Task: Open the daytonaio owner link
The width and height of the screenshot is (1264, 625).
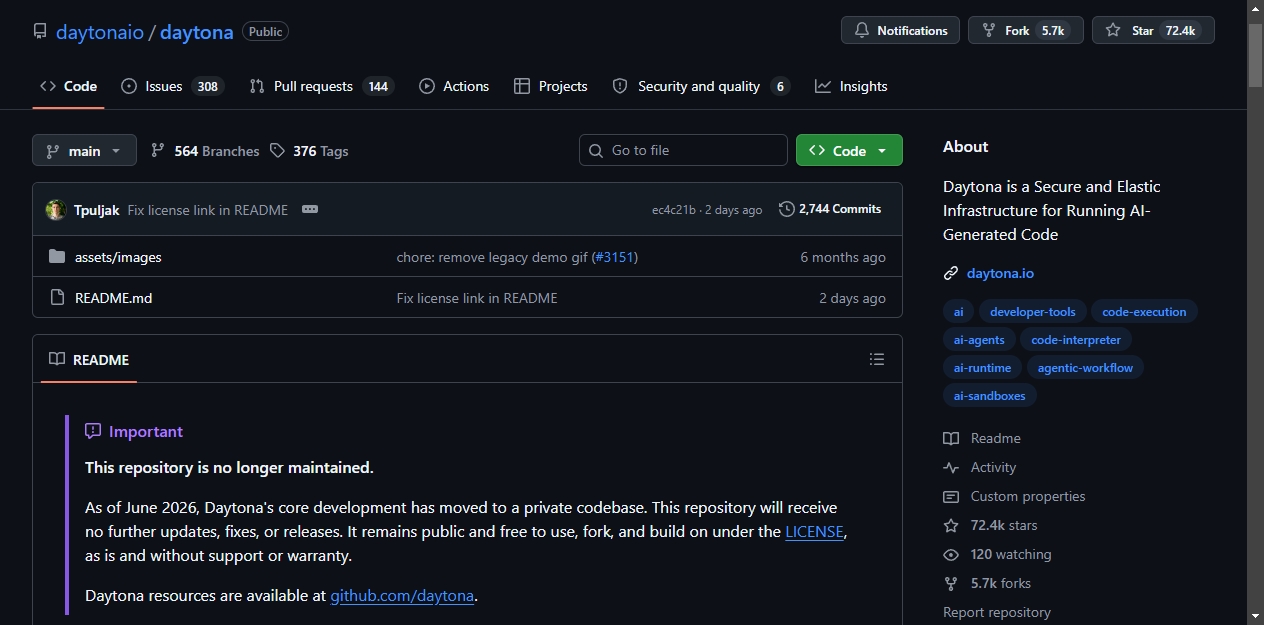Action: click(100, 32)
